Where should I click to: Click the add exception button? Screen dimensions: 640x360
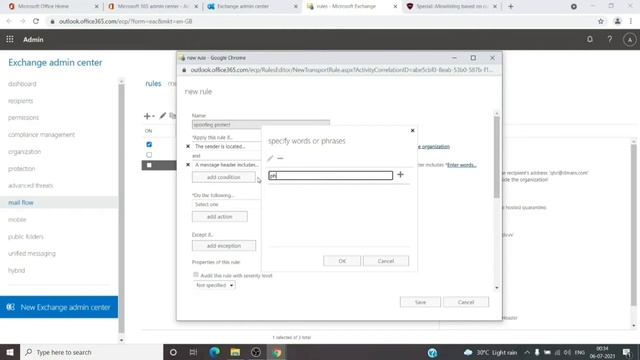[x=224, y=246]
